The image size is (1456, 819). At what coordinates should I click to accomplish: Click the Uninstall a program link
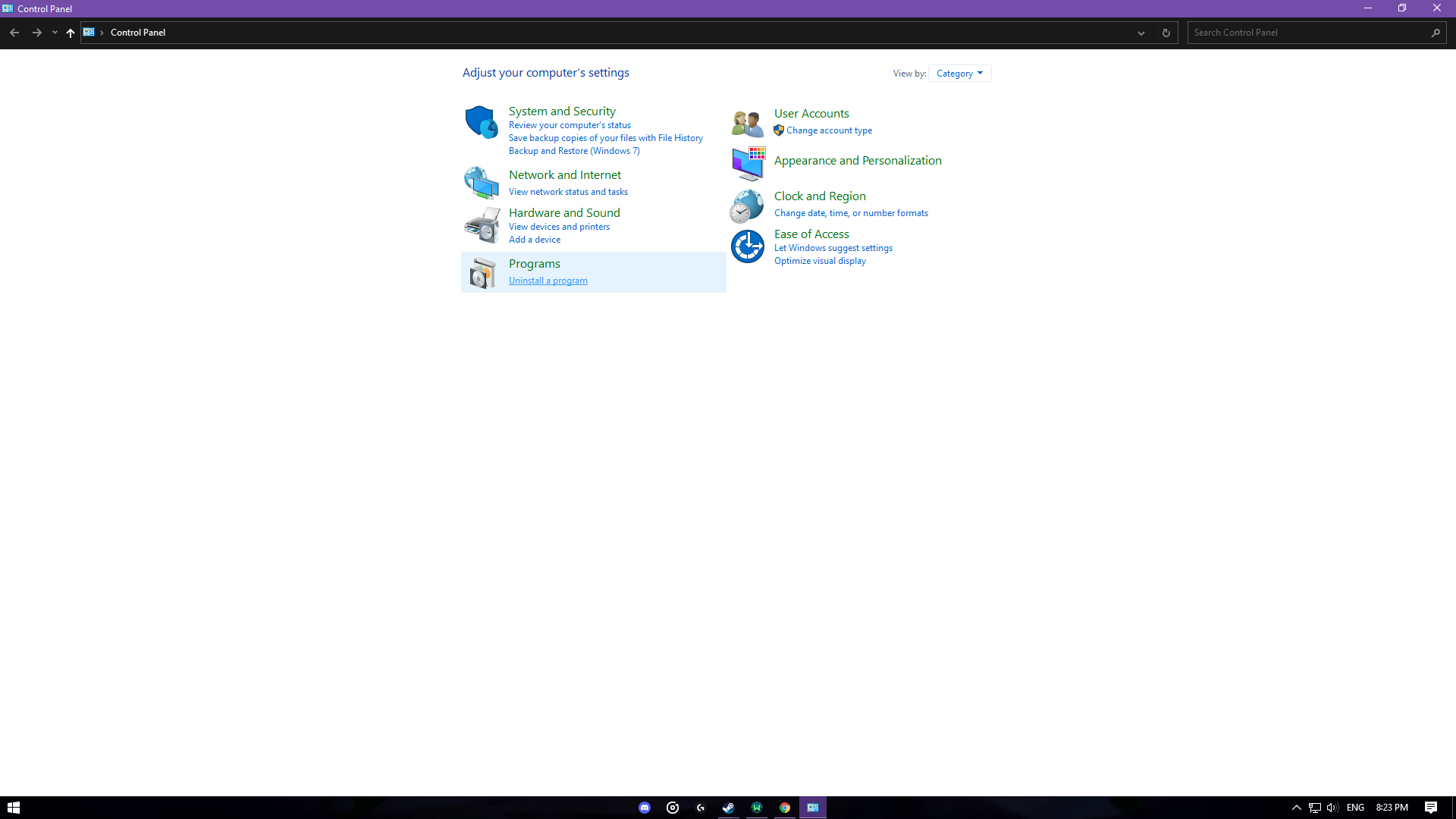click(548, 281)
